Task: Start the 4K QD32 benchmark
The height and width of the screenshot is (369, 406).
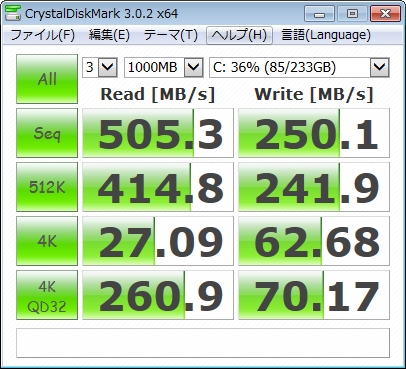Action: point(47,295)
